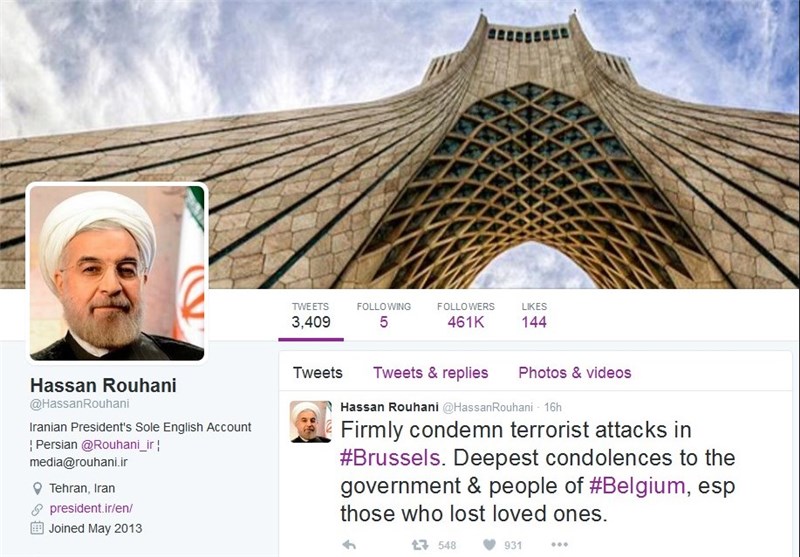View the 3,409 Tweets count
The width and height of the screenshot is (800, 557).
tap(311, 315)
